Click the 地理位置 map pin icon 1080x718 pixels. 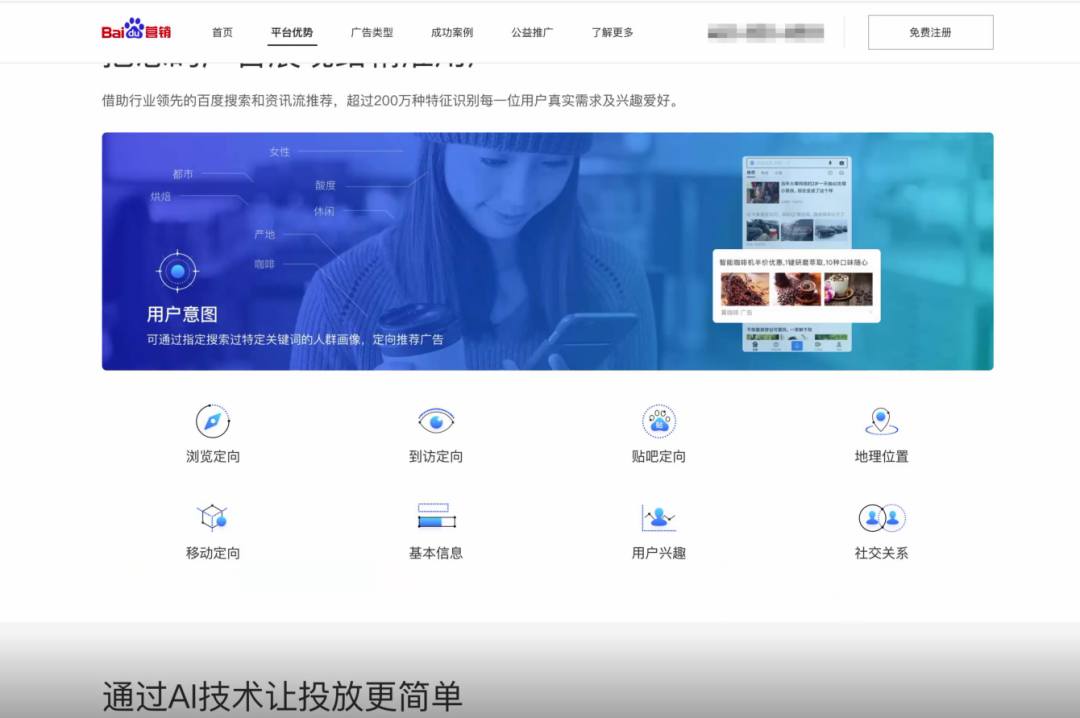coord(882,421)
